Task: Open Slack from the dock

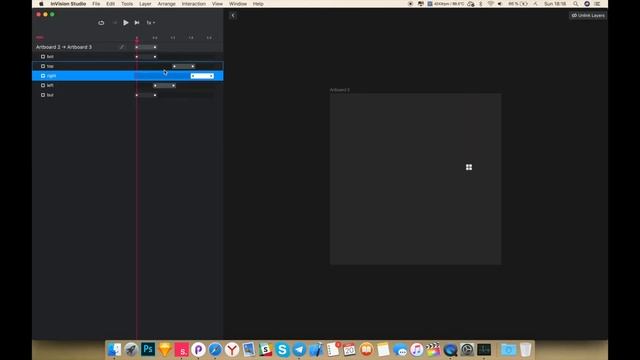Action: coord(265,349)
